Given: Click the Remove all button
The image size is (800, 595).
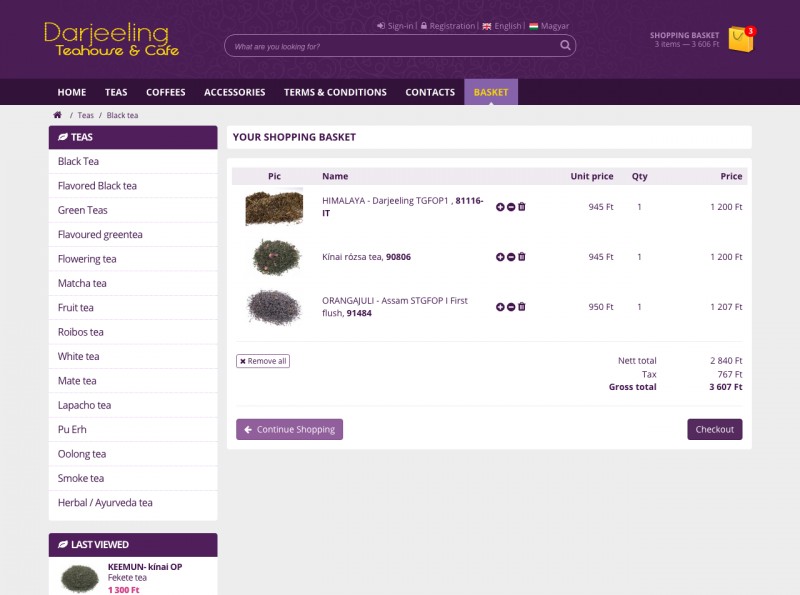Looking at the screenshot, I should pos(263,361).
